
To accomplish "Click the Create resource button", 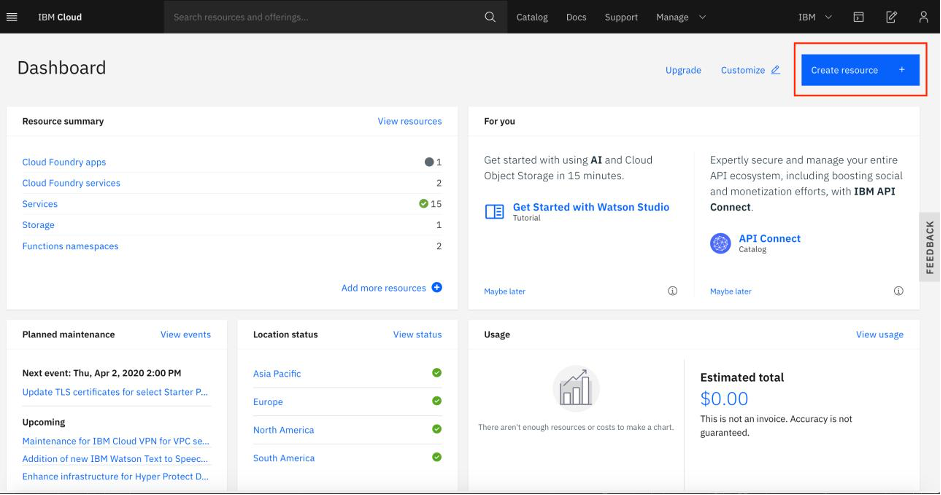I will (x=860, y=70).
